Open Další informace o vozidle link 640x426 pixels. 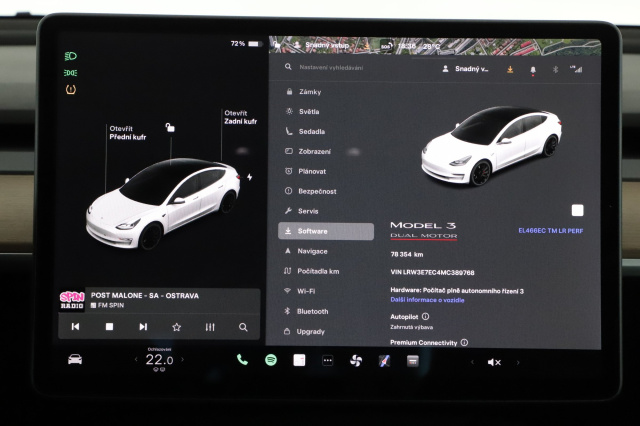(426, 300)
